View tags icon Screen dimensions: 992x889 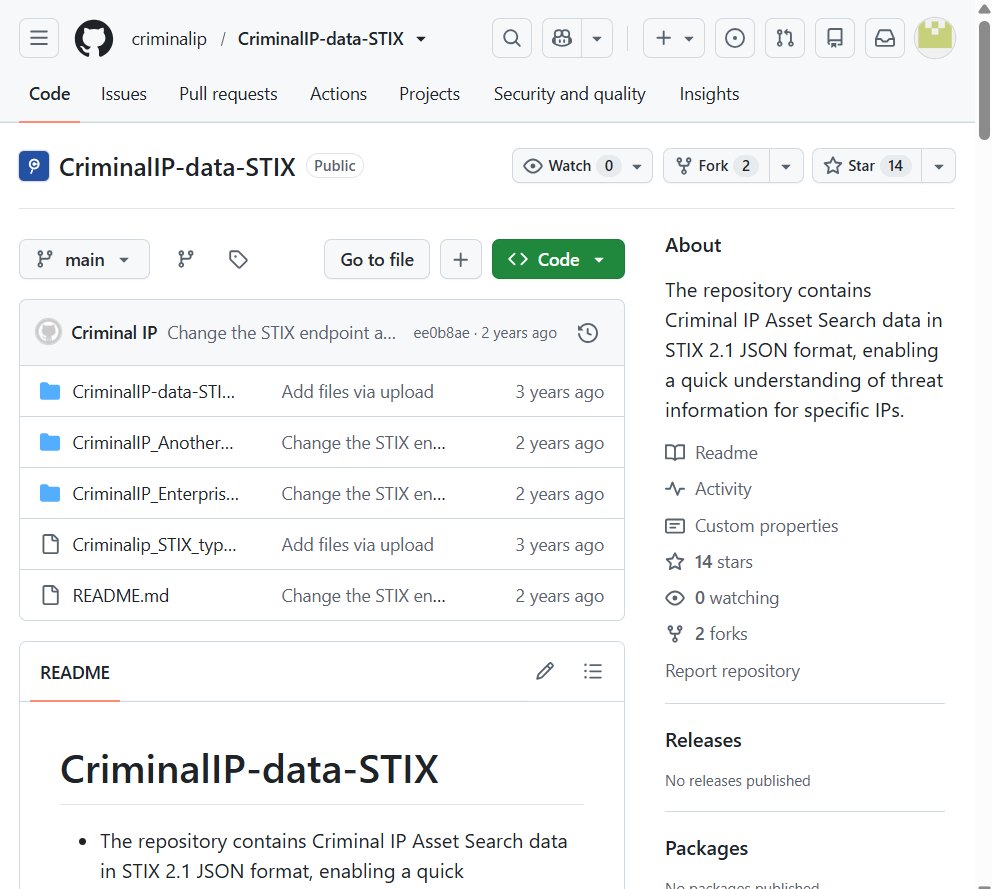coord(238,259)
